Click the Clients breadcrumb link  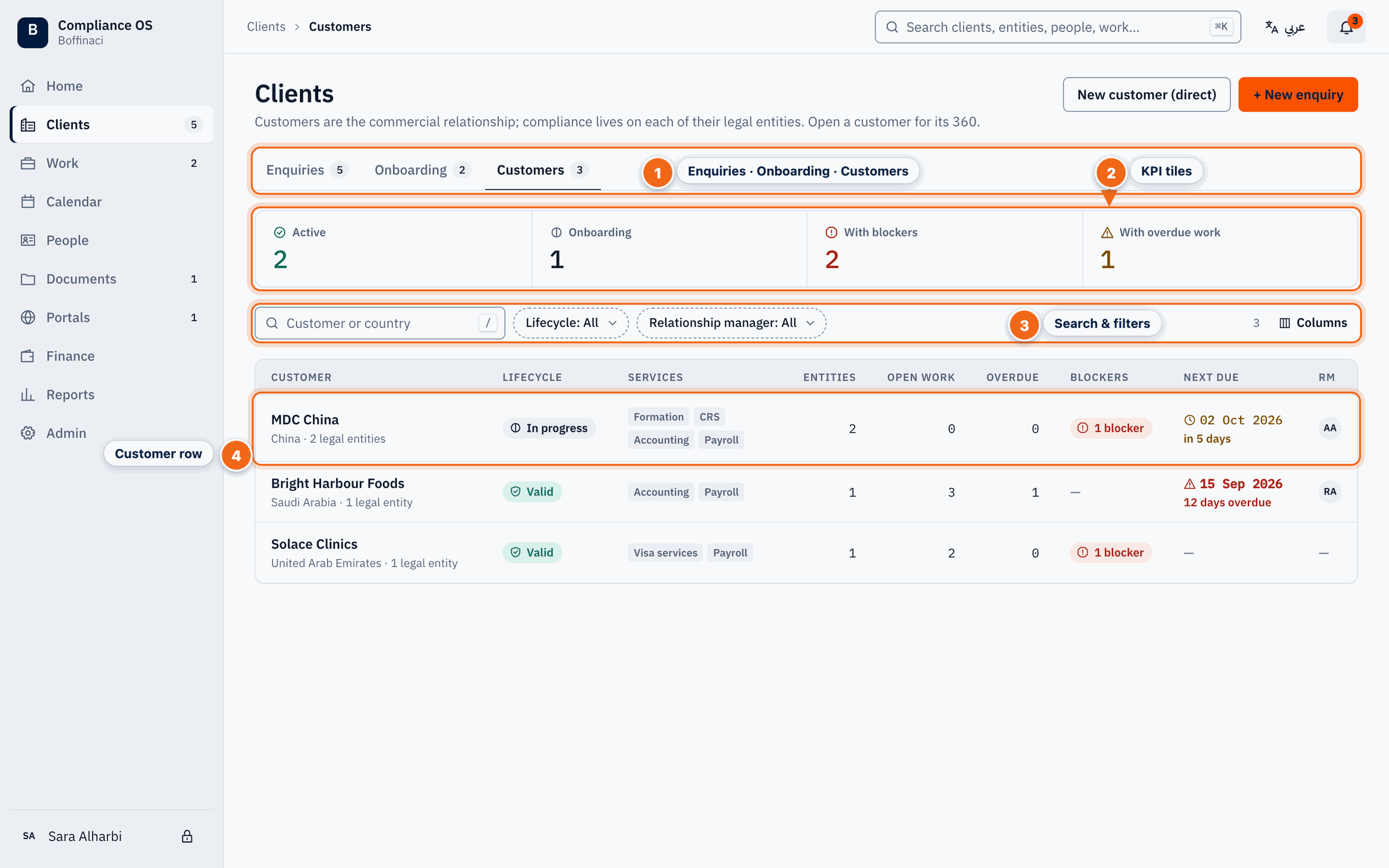(x=266, y=27)
